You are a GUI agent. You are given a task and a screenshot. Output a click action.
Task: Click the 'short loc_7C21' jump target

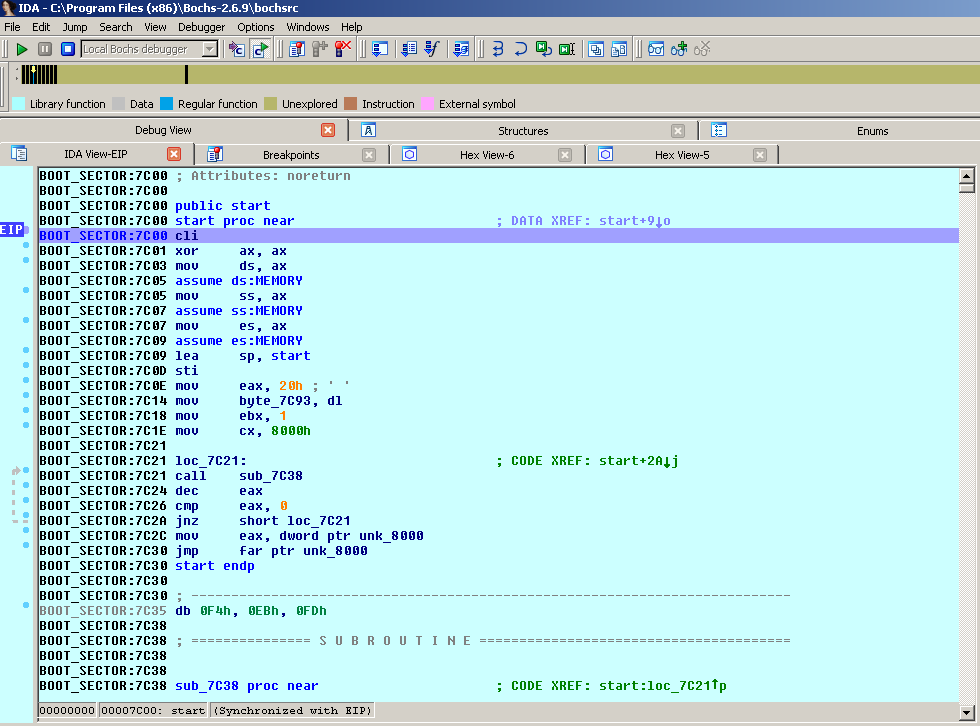coord(294,520)
